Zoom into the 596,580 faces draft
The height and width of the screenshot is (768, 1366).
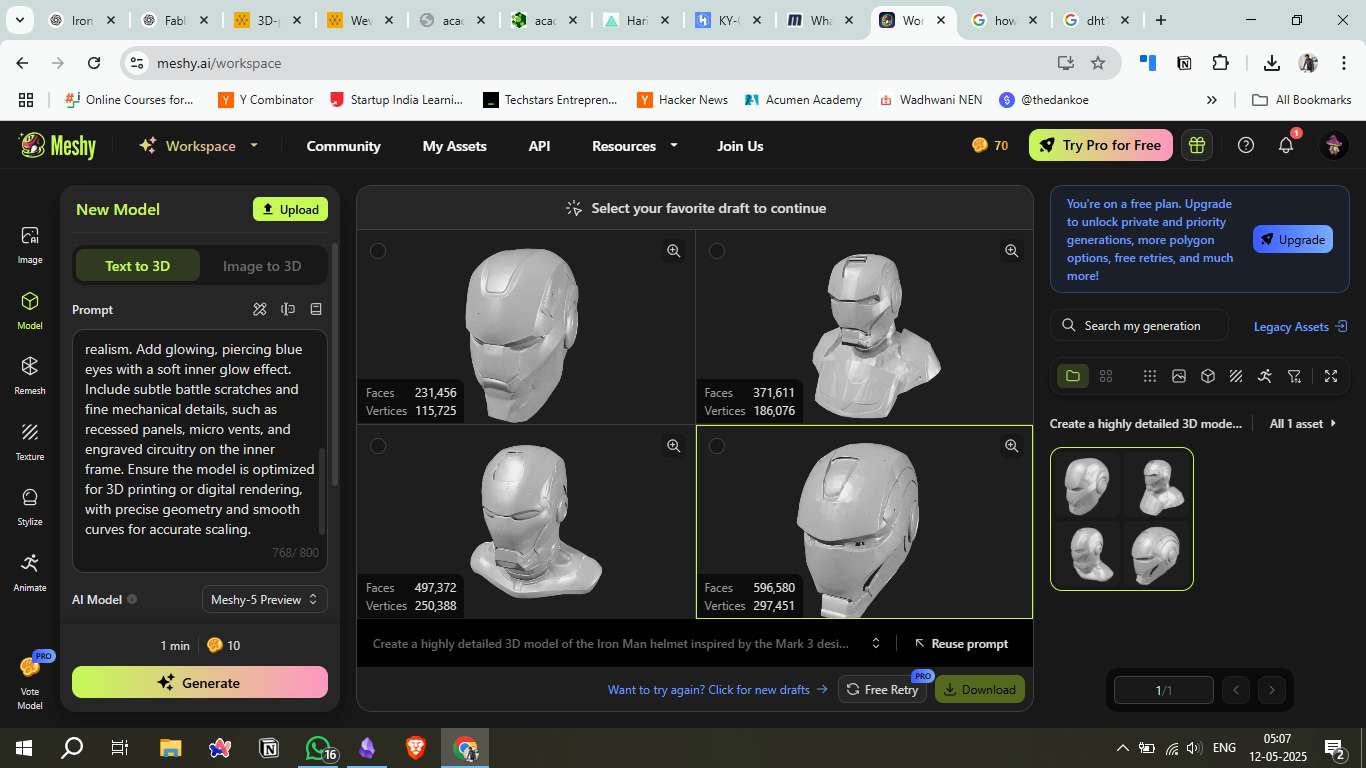pyautogui.click(x=1012, y=446)
